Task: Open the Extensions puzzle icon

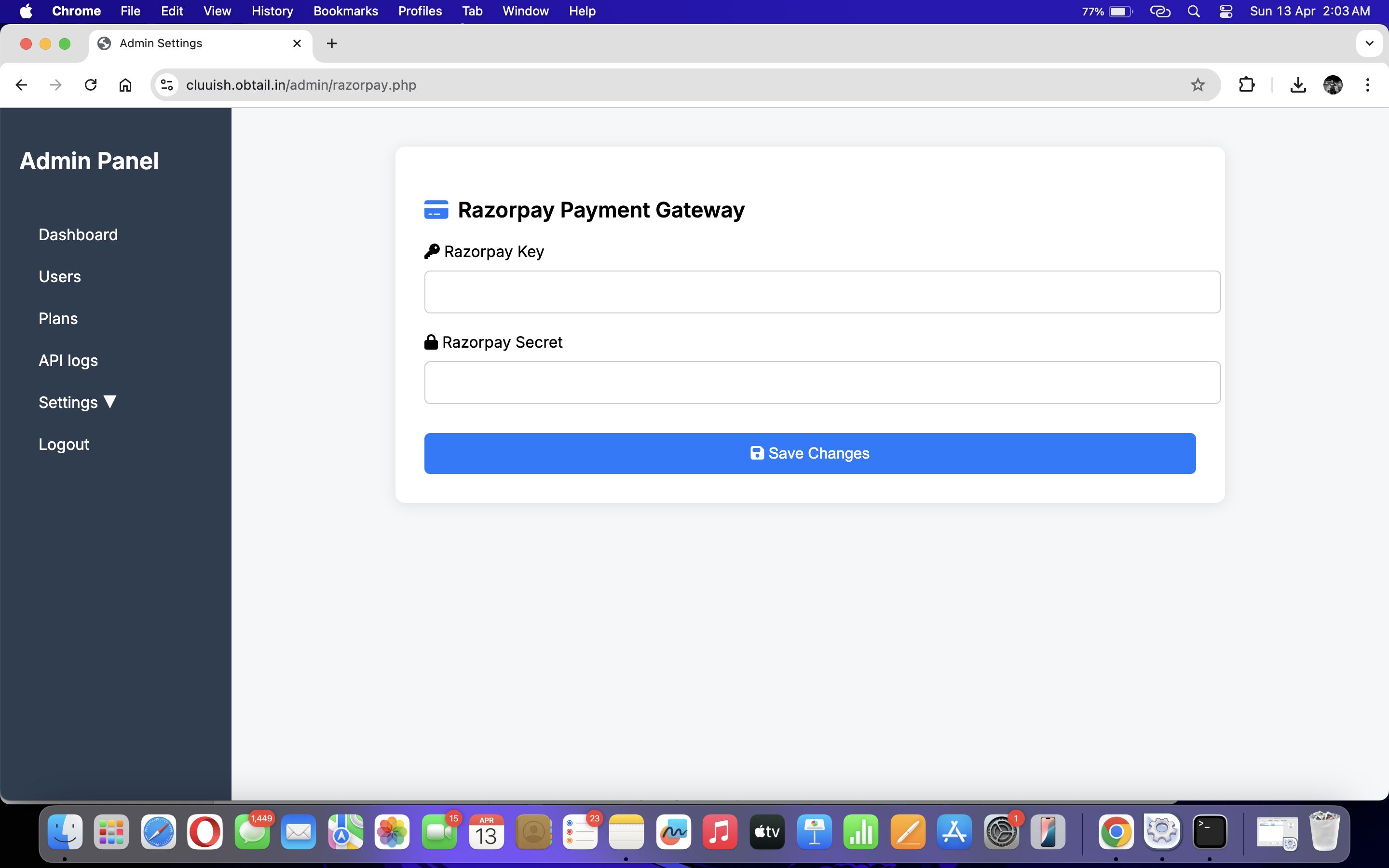Action: [1247, 85]
